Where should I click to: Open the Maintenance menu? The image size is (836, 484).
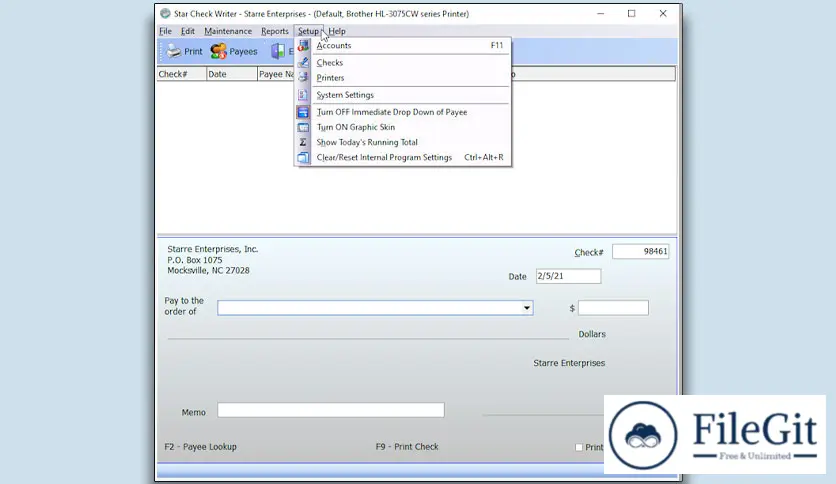[x=228, y=31]
